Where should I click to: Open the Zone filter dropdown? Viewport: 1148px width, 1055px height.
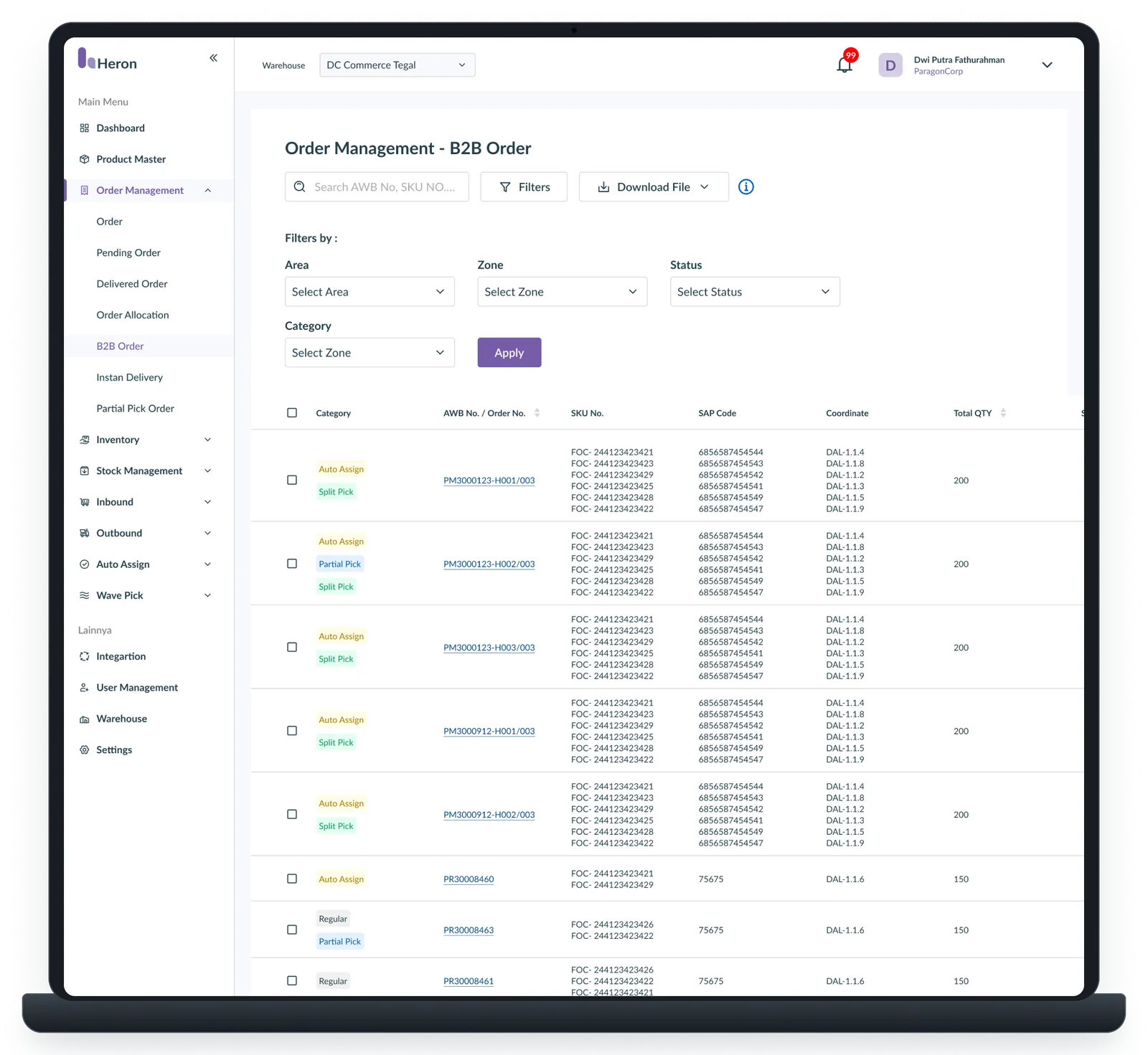point(563,292)
